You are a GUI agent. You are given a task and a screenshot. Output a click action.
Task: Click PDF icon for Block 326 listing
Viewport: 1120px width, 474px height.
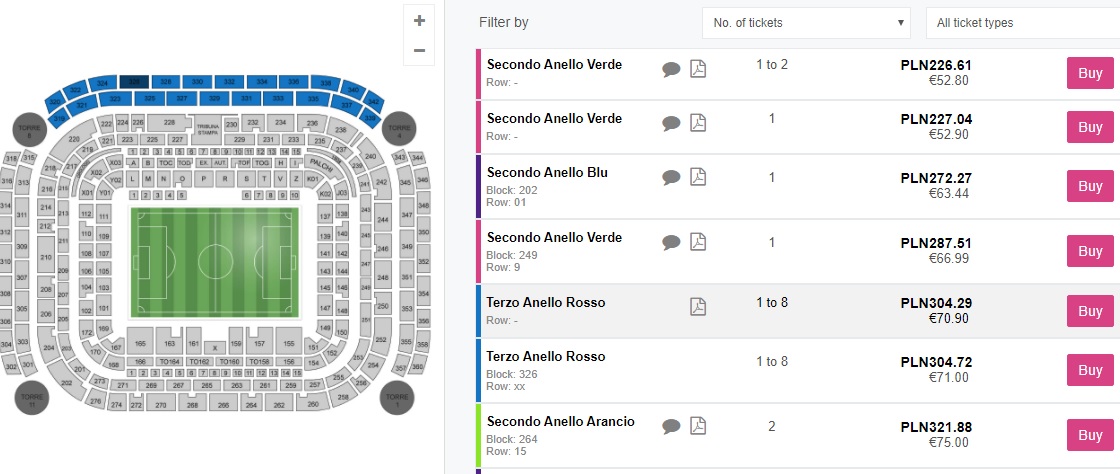(x=698, y=361)
